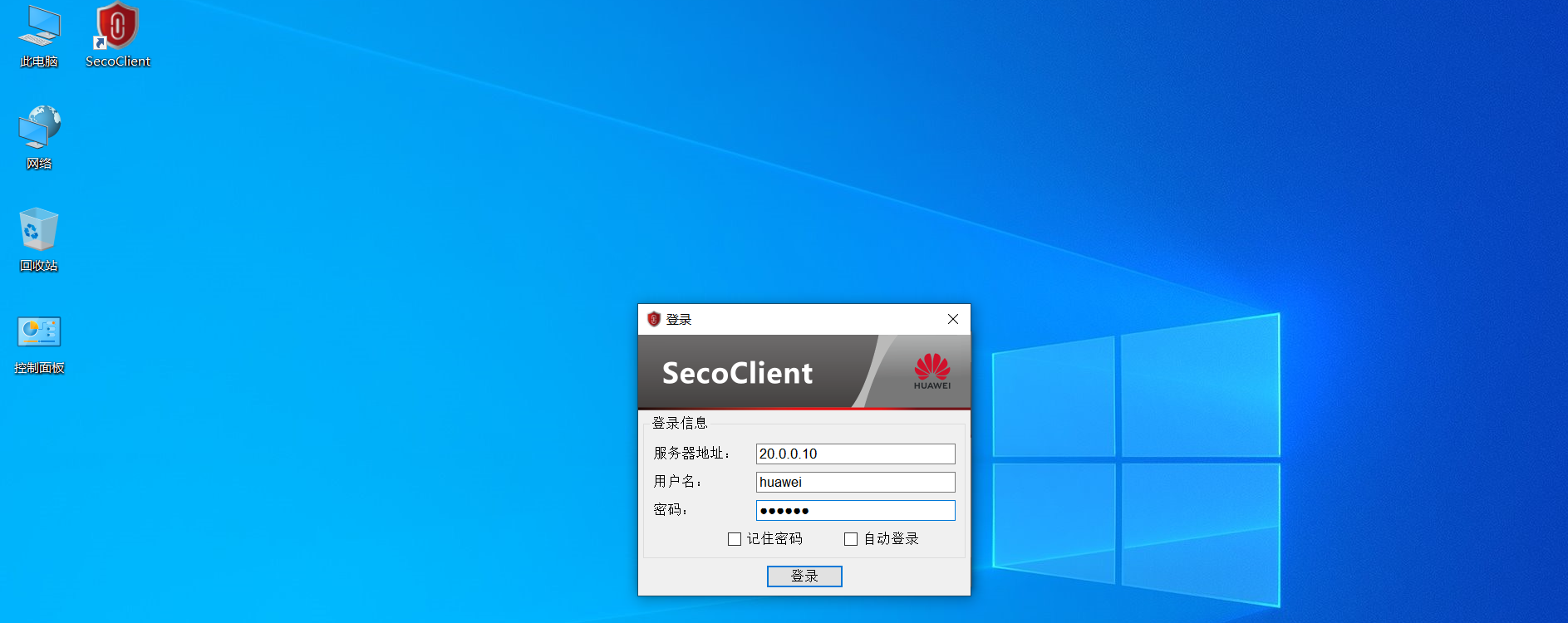Select the 回收站 recycle bin icon
1568x623 pixels.
click(39, 240)
